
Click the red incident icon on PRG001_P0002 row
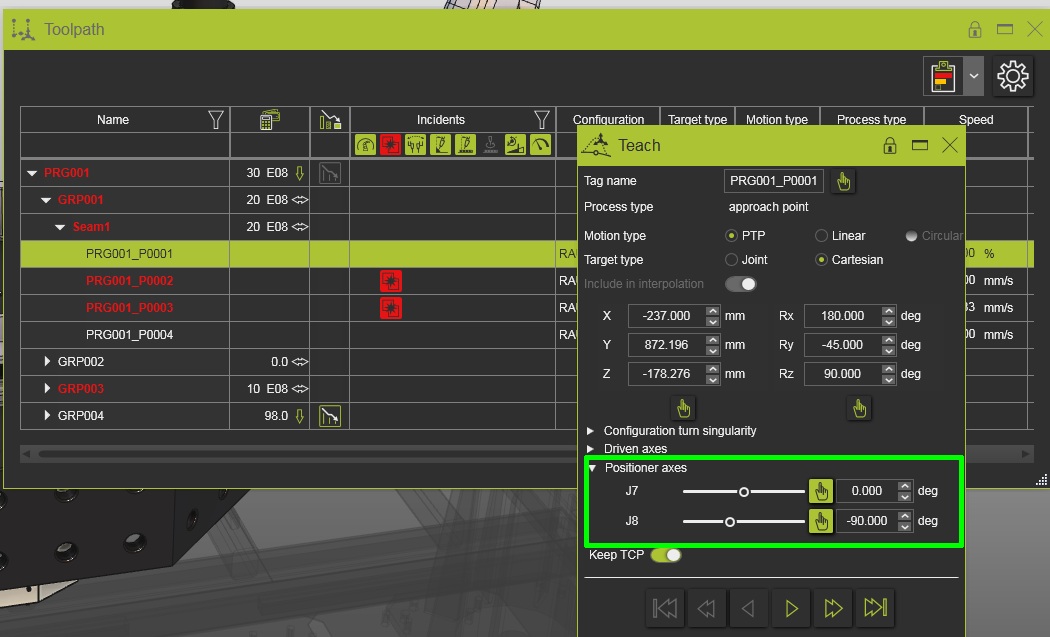[x=390, y=281]
